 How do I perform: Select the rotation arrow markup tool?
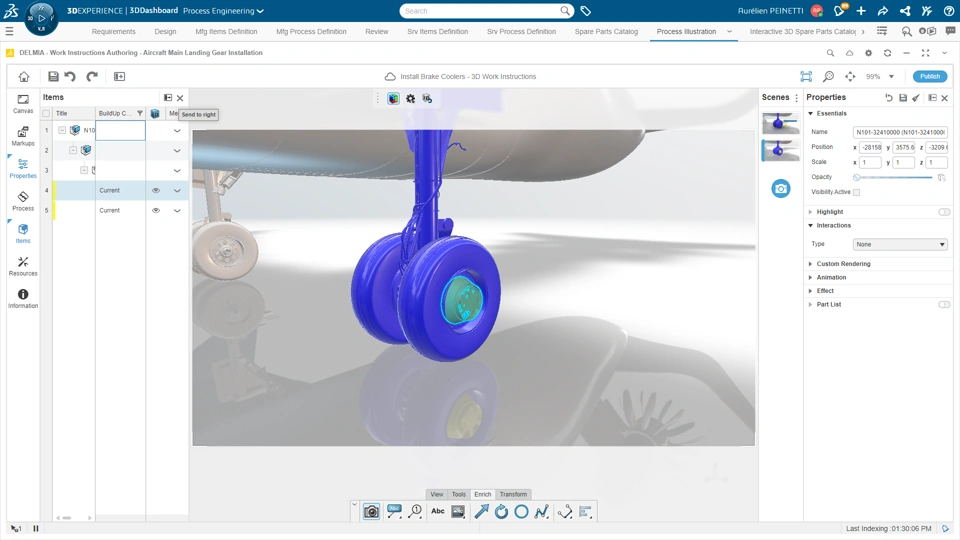pyautogui.click(x=501, y=511)
